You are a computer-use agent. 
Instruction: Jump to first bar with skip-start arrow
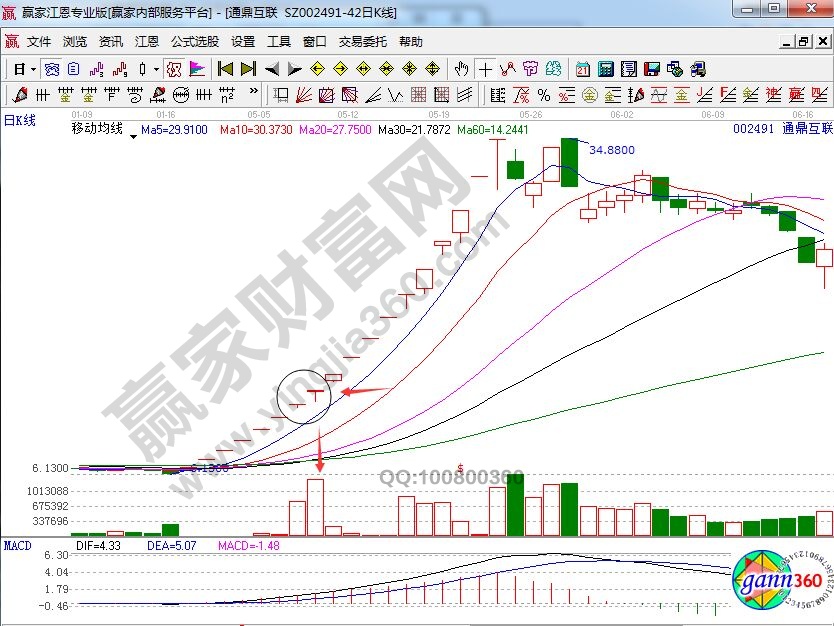tap(225, 69)
